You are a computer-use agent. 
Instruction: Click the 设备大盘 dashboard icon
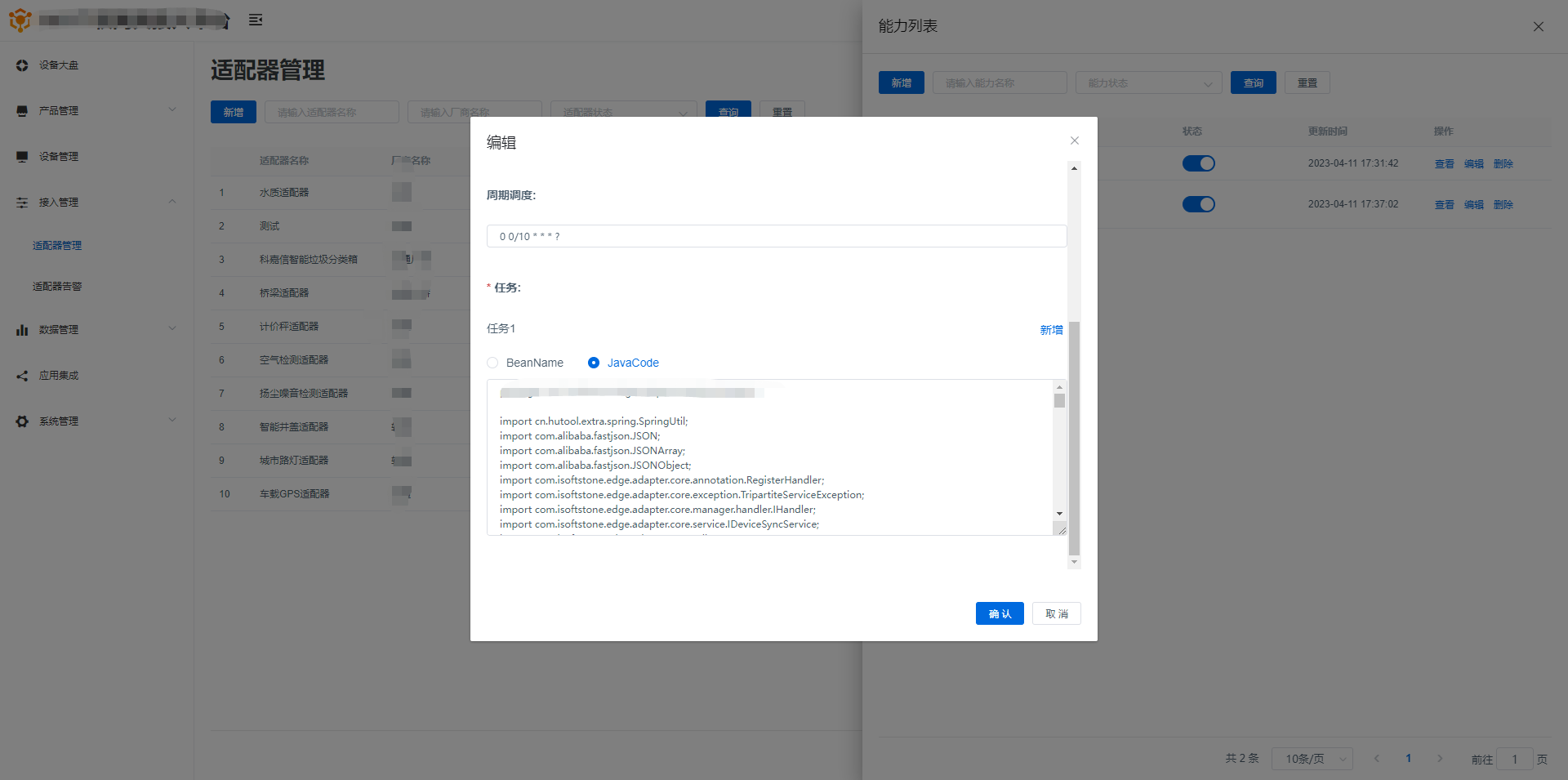(x=22, y=65)
